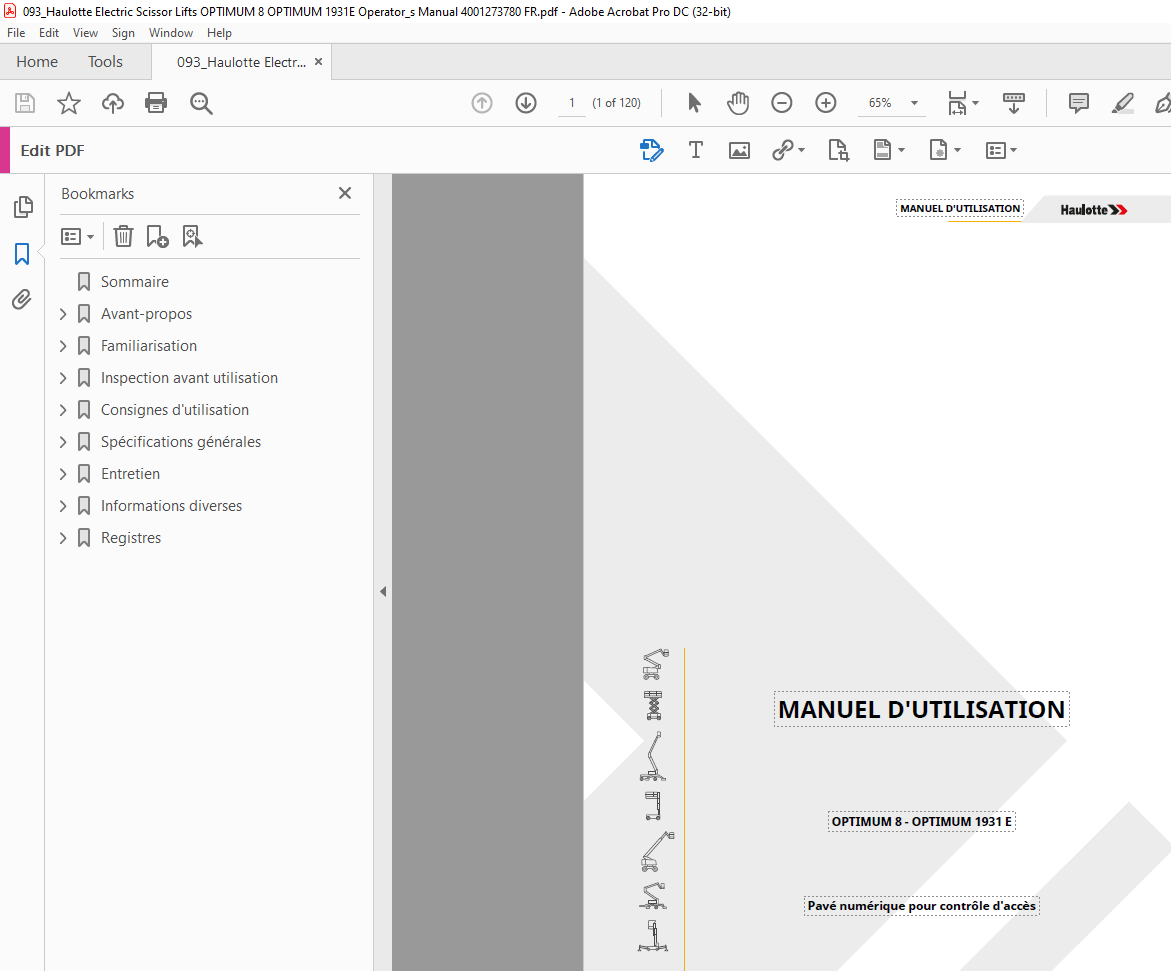The width and height of the screenshot is (1171, 971).
Task: Toggle Bookmarks sidebar icon
Action: [22, 254]
